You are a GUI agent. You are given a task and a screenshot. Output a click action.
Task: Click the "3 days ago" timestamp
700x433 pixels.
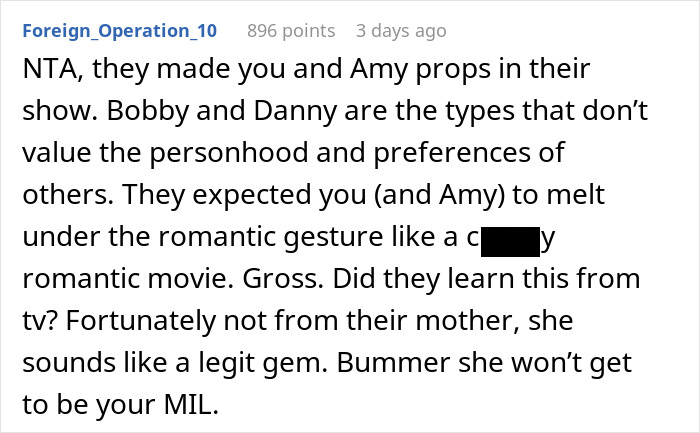[401, 31]
